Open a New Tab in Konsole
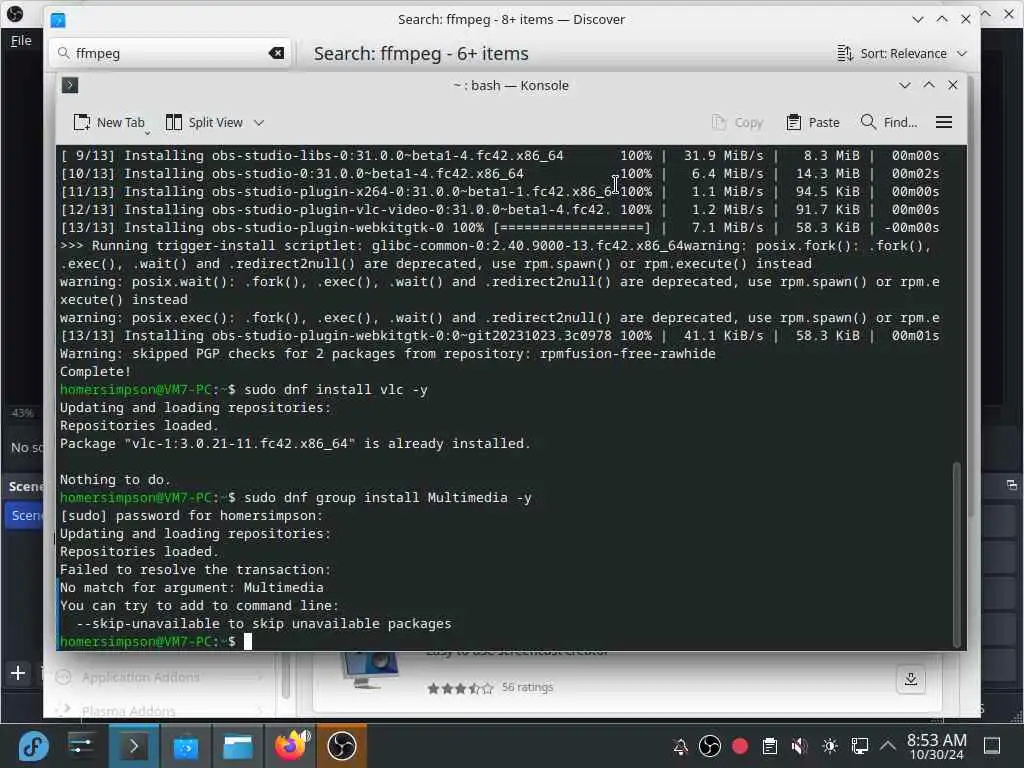The image size is (1024, 768). coord(109,123)
